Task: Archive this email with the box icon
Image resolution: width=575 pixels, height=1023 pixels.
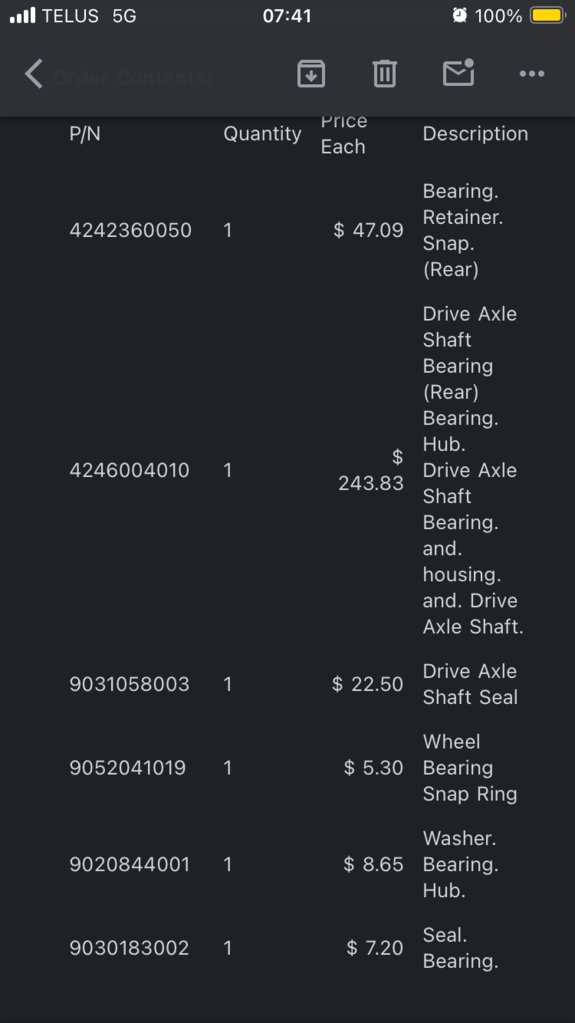Action: pyautogui.click(x=311, y=73)
